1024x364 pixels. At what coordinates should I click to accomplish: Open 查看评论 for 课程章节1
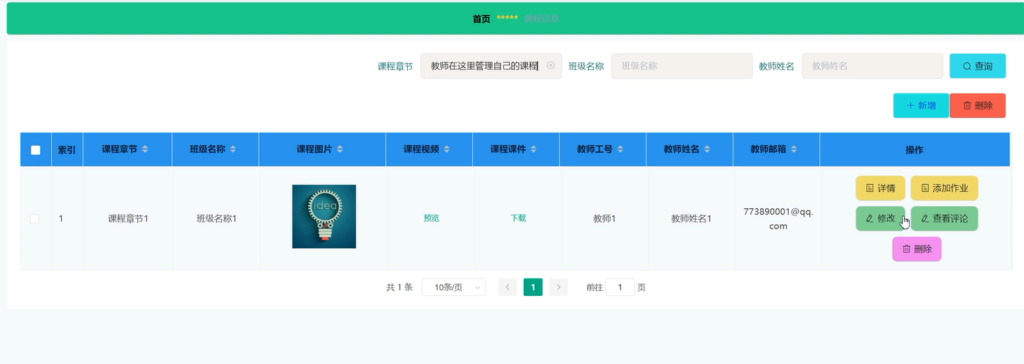coord(944,219)
